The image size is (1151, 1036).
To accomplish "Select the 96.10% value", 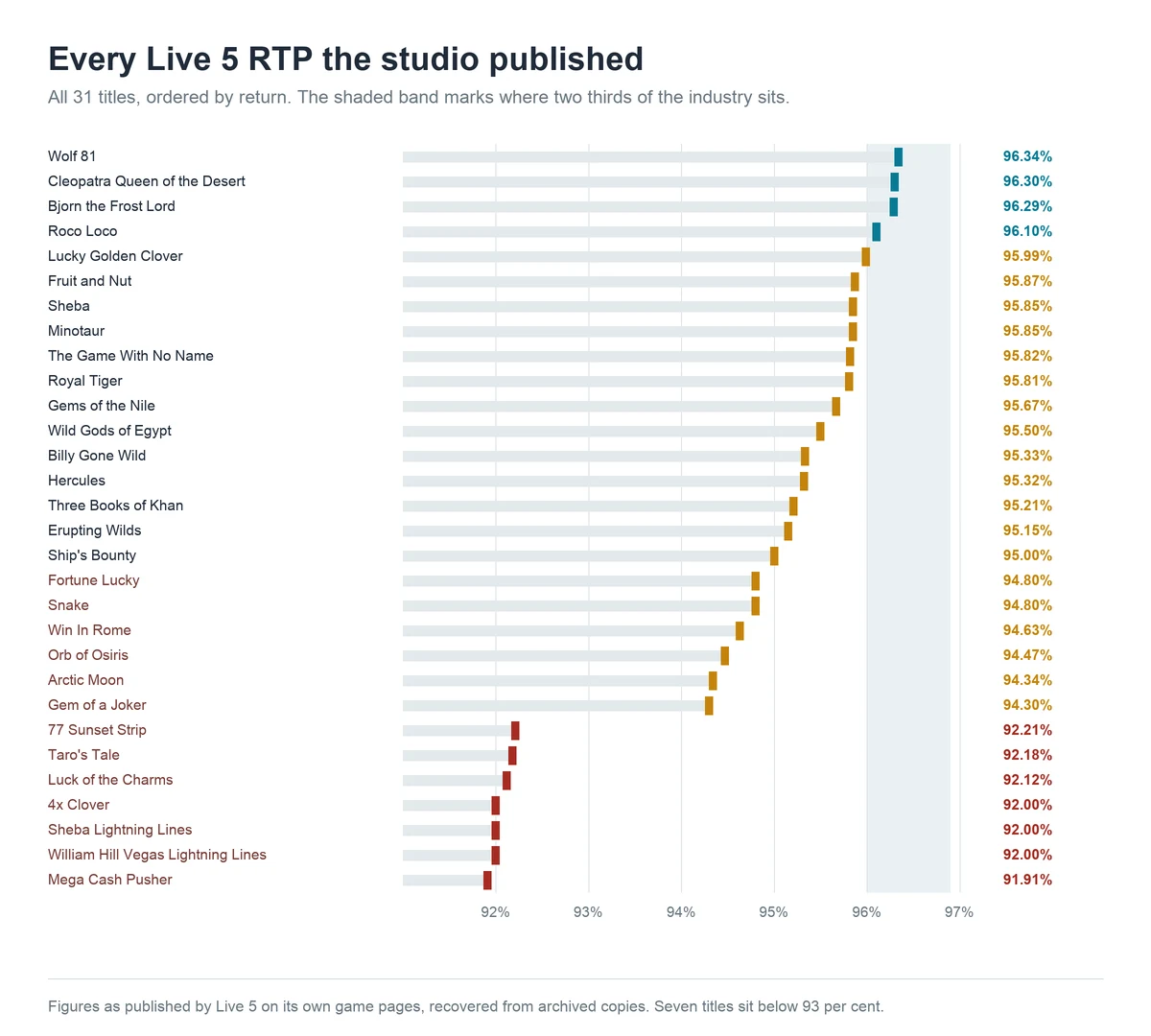I will 1027,231.
